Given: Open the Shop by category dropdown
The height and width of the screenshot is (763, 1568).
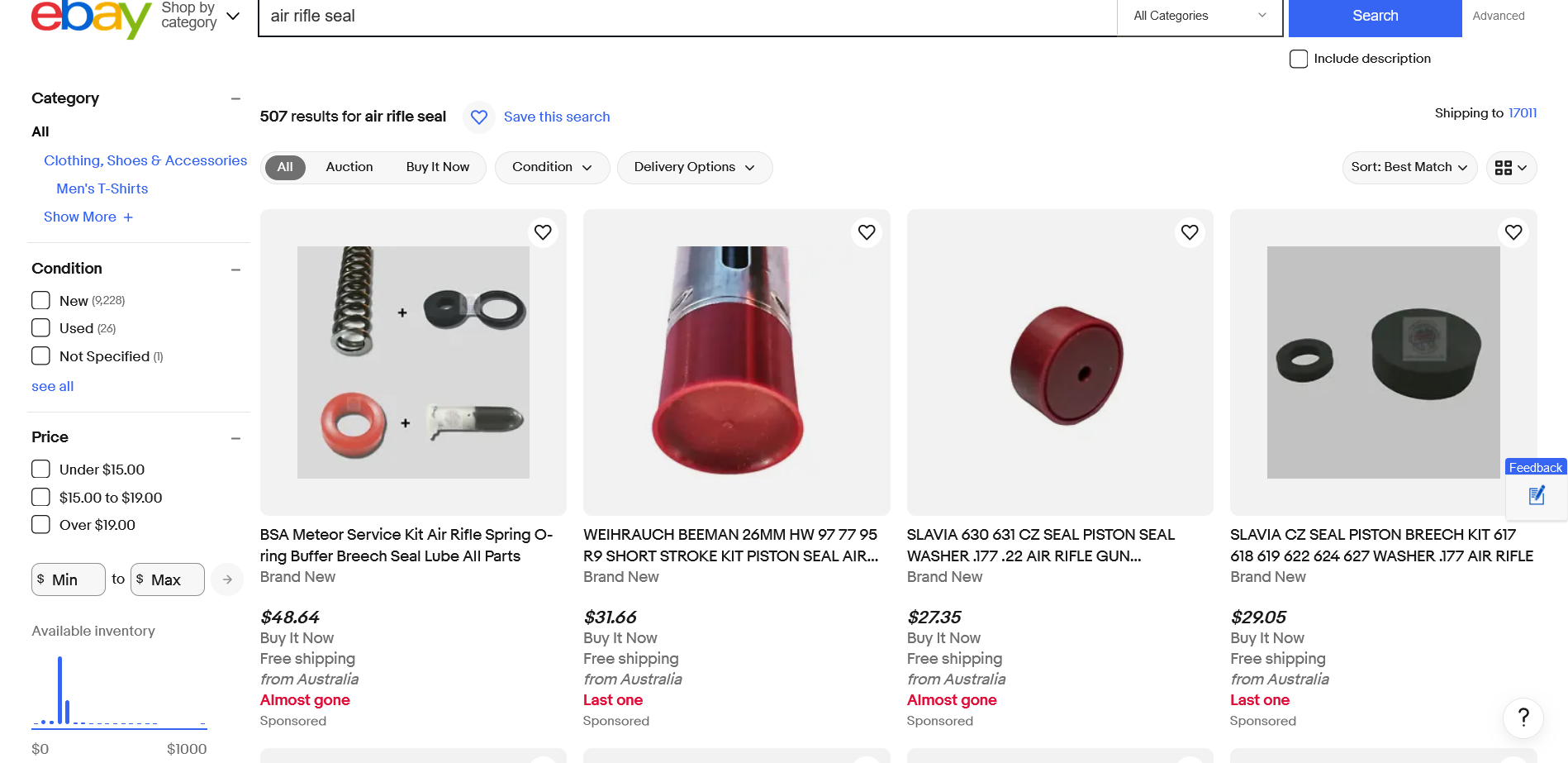Looking at the screenshot, I should pos(201,16).
